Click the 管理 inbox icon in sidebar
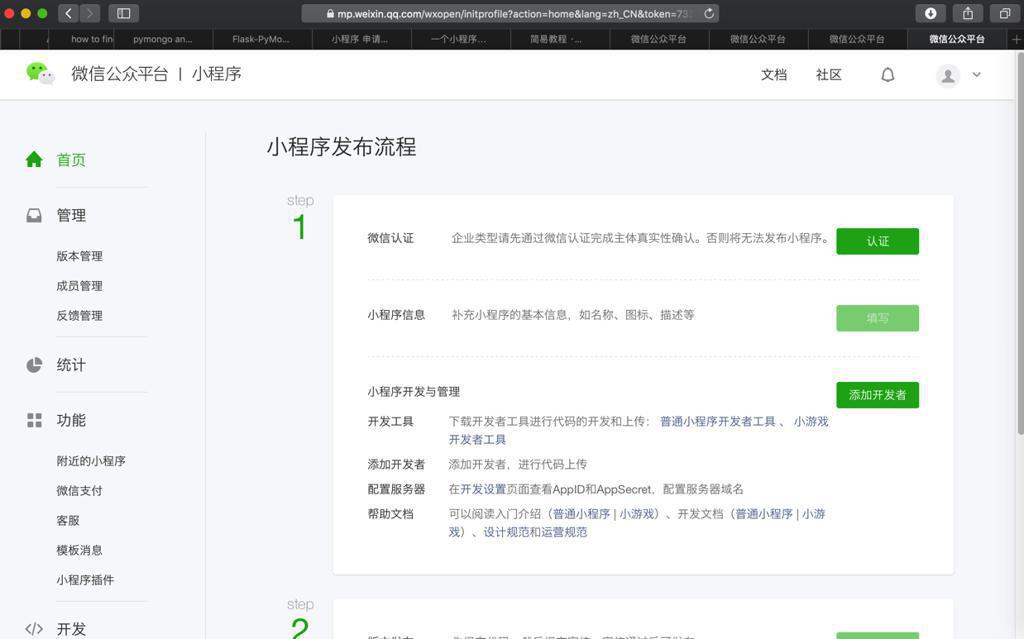1024x639 pixels. [34, 215]
